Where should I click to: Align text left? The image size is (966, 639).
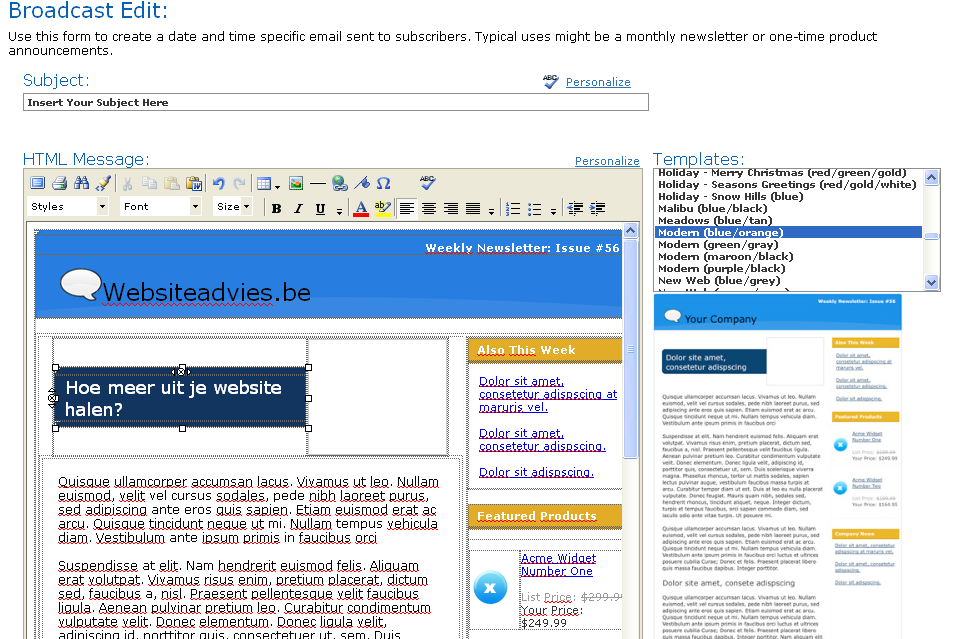coord(407,209)
